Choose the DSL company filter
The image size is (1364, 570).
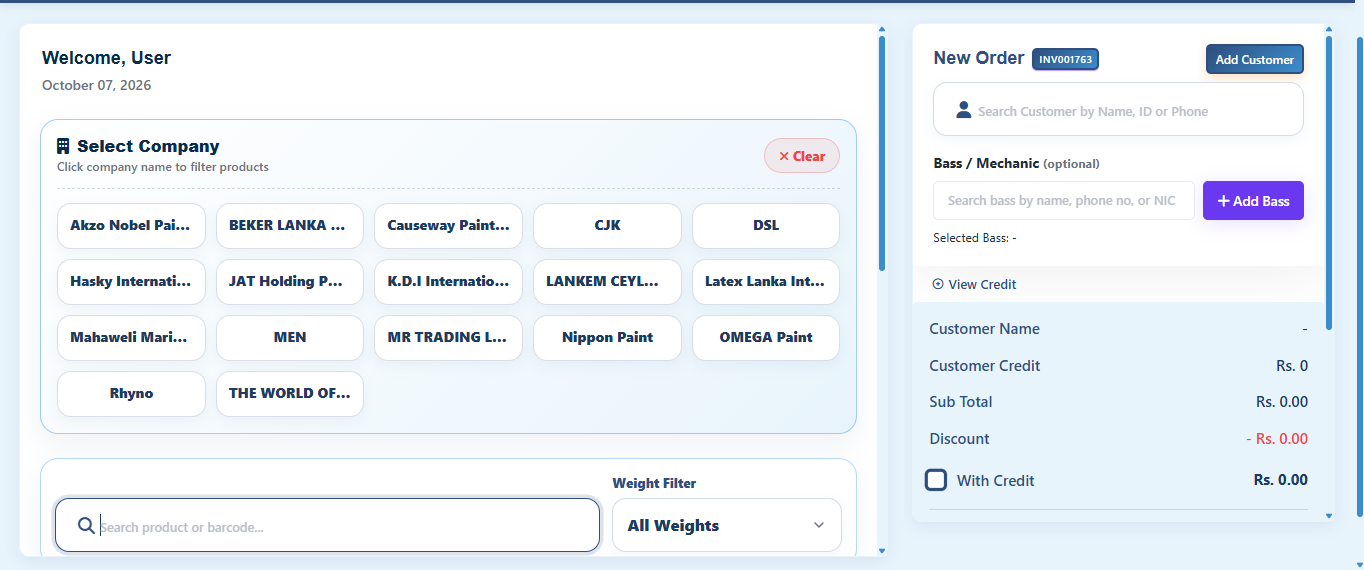766,226
